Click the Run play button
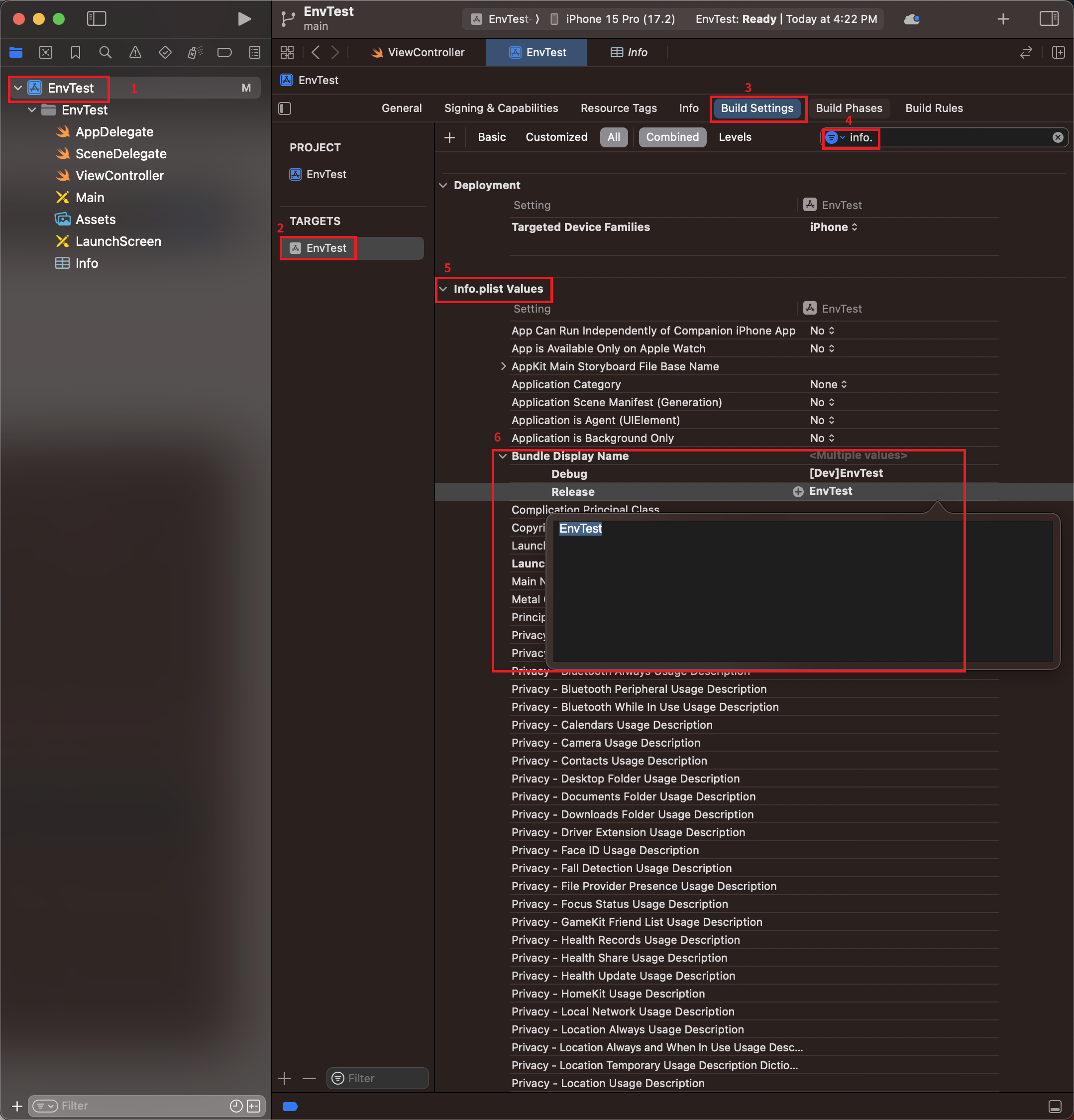The width and height of the screenshot is (1074, 1120). [x=244, y=19]
